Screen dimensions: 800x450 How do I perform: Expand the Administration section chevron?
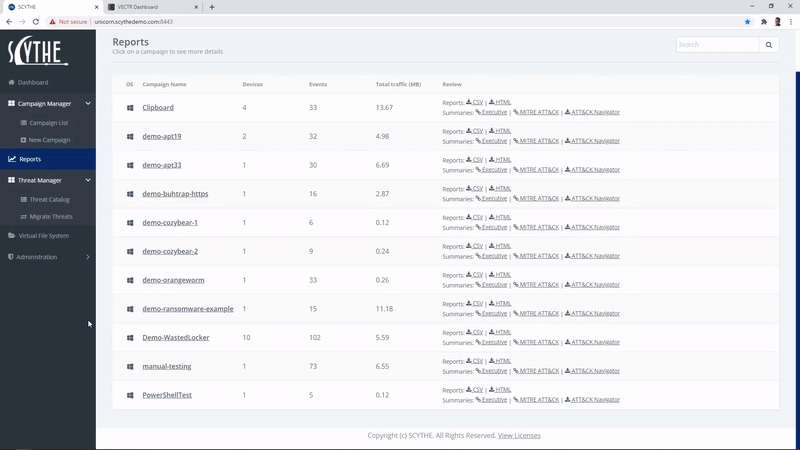[88, 257]
